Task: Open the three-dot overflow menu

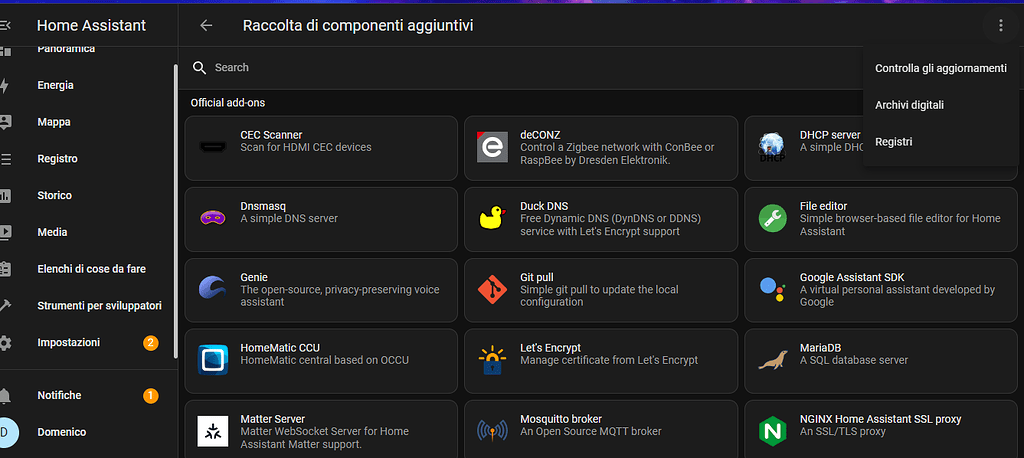Action: coord(1000,26)
